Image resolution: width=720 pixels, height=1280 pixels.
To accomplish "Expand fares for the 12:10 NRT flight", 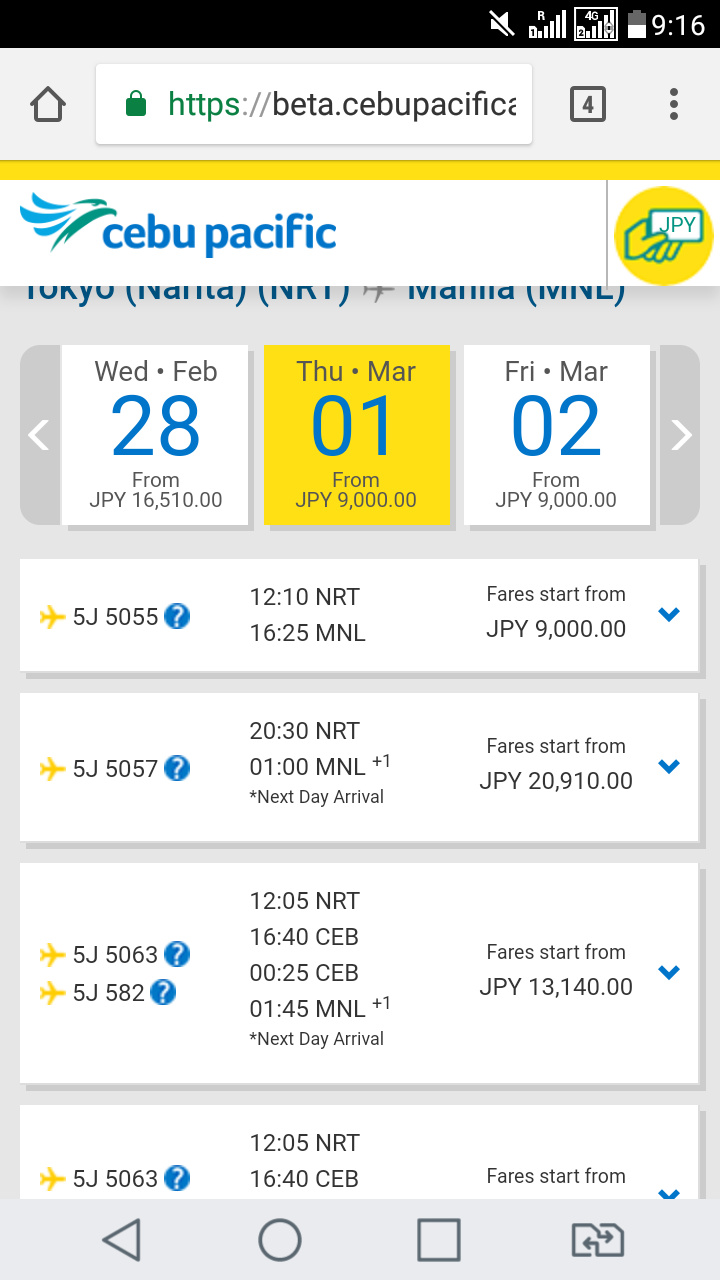I will tap(669, 614).
